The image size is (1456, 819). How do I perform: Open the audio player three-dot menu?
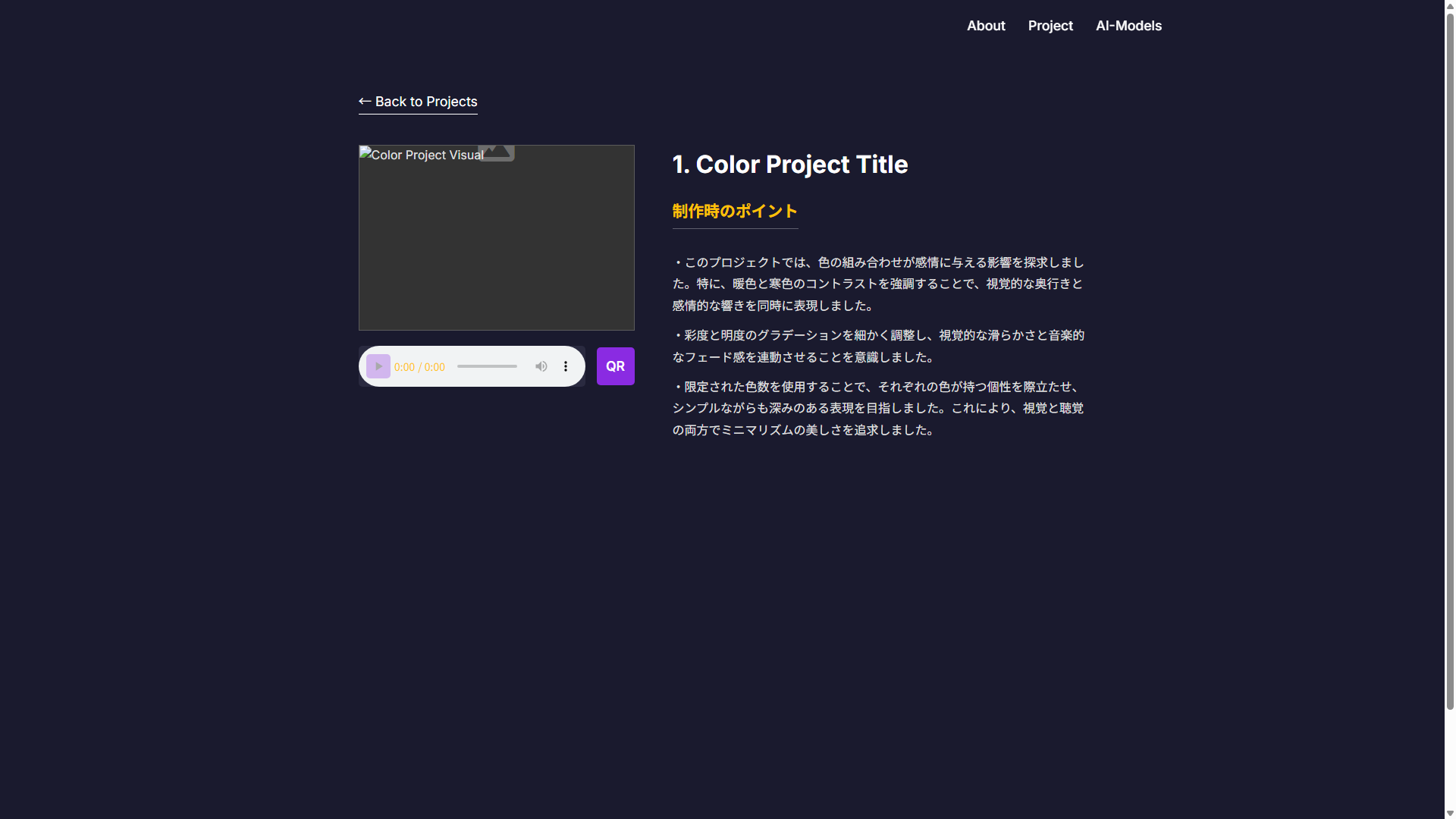tap(566, 366)
